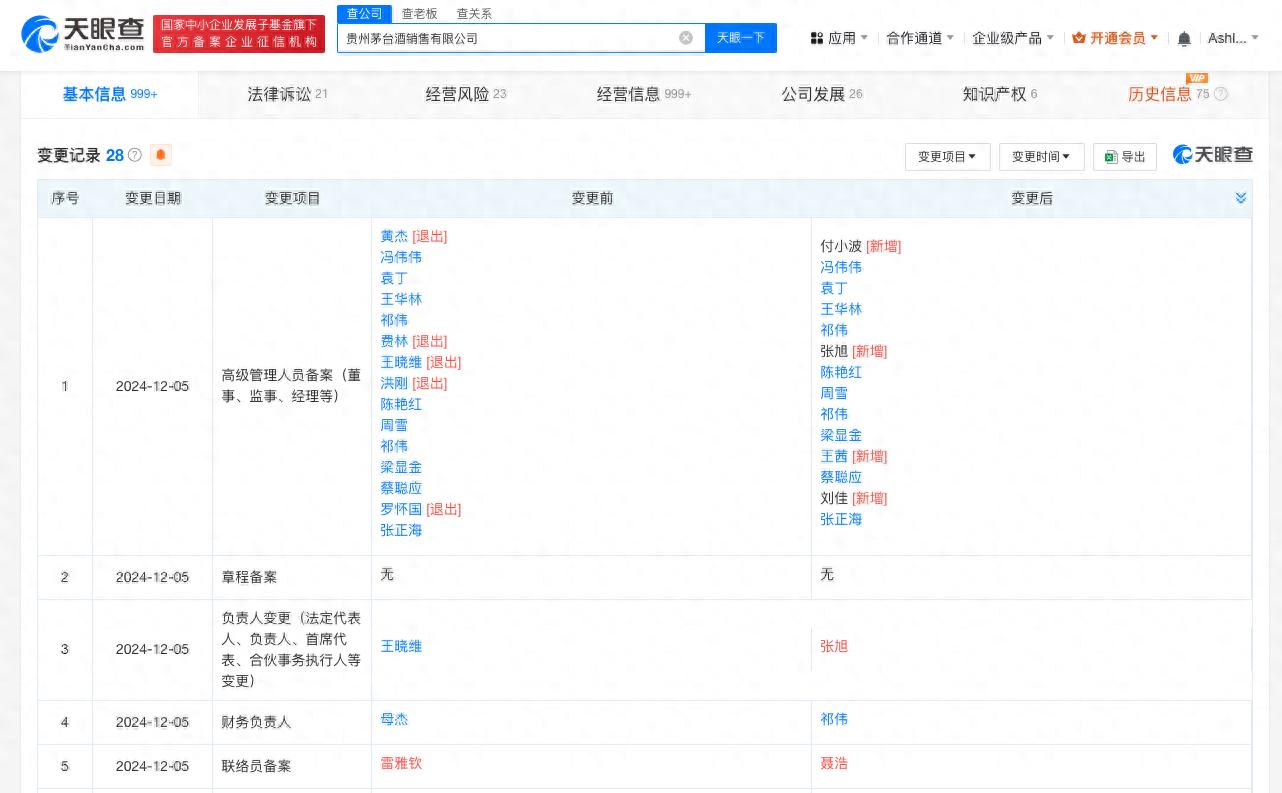The image size is (1282, 793).
Task: Open 费林 in the 变更前 column
Action: (394, 341)
